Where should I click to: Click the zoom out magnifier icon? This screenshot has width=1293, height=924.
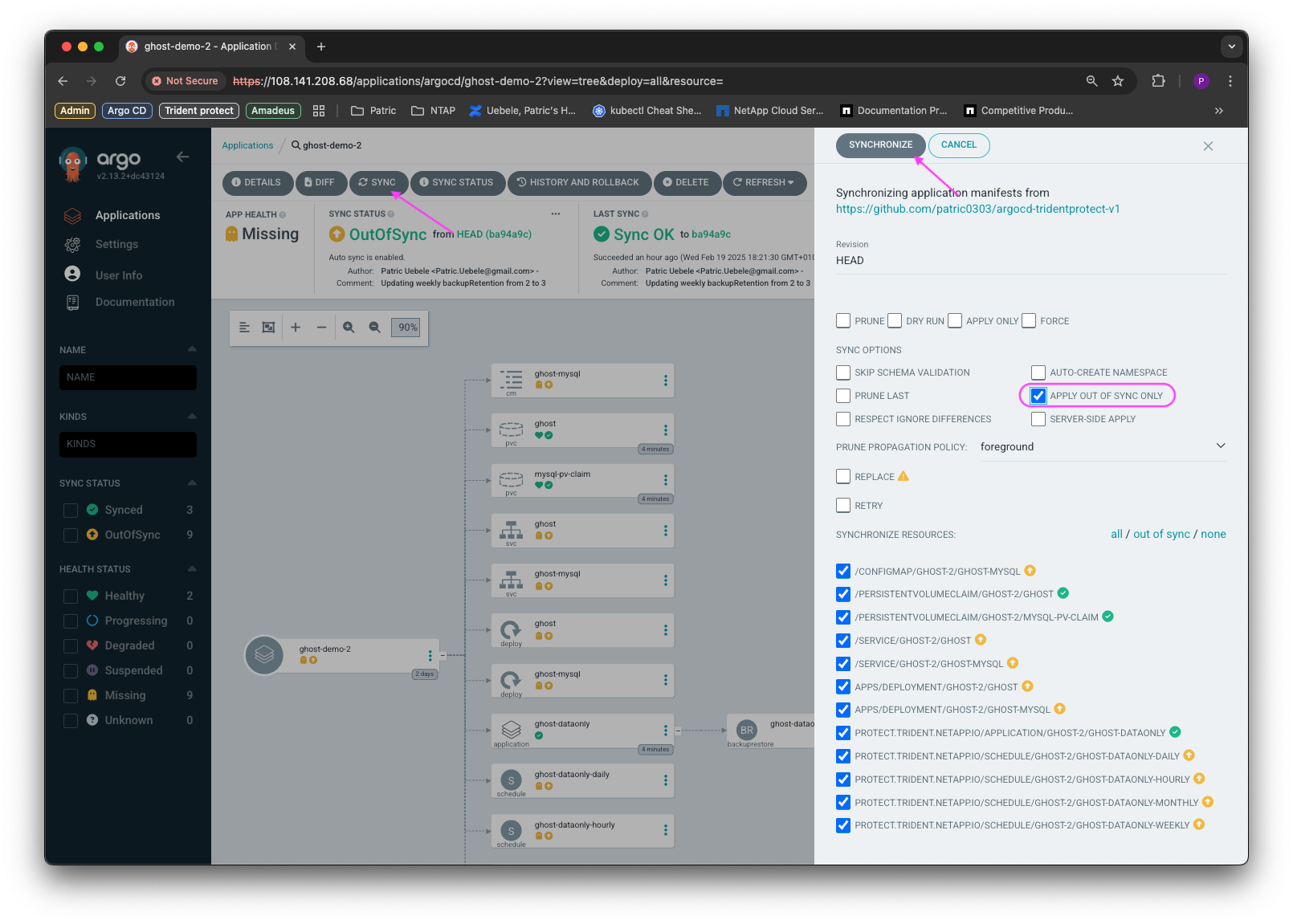[x=374, y=327]
